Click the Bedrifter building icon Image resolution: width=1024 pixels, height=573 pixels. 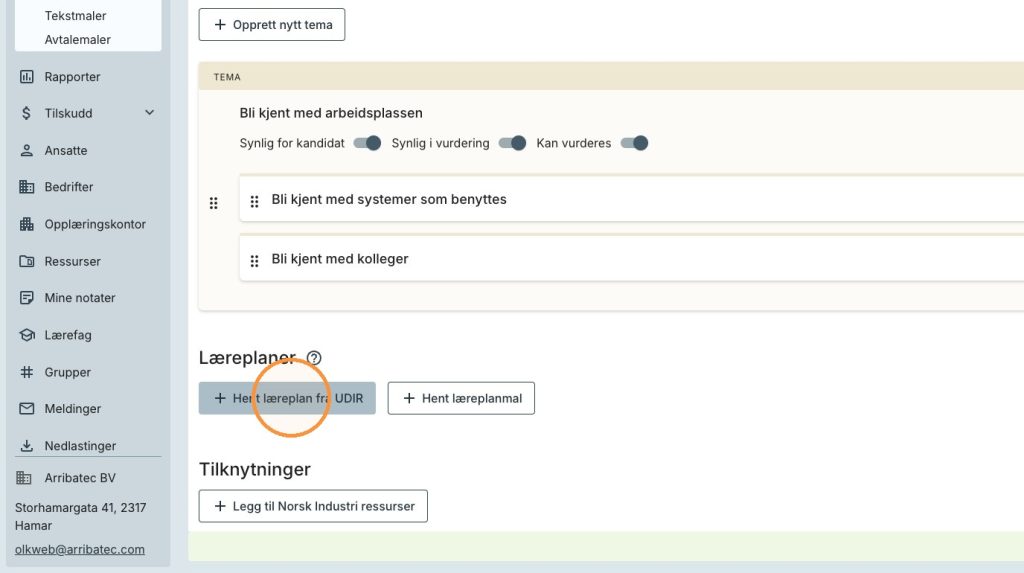[x=27, y=187]
